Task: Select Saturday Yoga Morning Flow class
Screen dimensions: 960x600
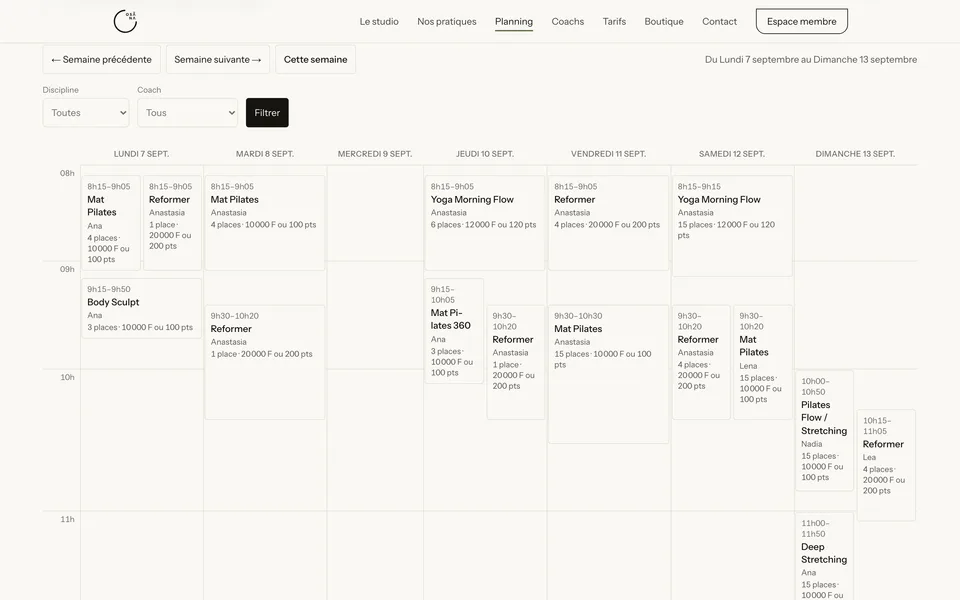Action: click(x=732, y=226)
